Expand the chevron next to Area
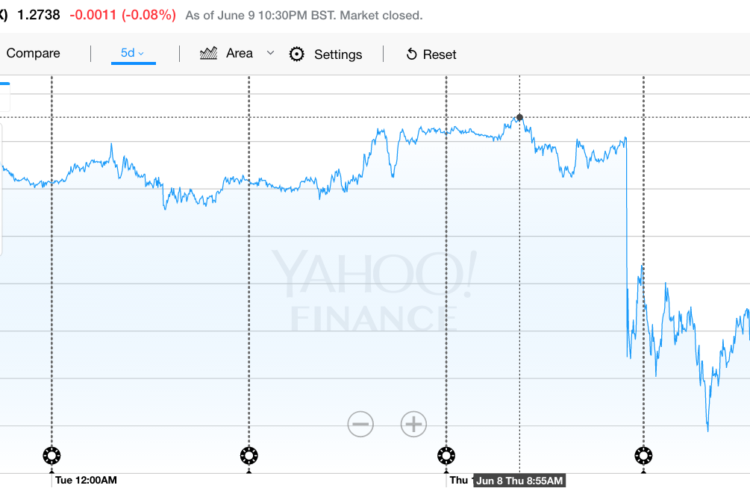750x500 pixels. [x=270, y=53]
